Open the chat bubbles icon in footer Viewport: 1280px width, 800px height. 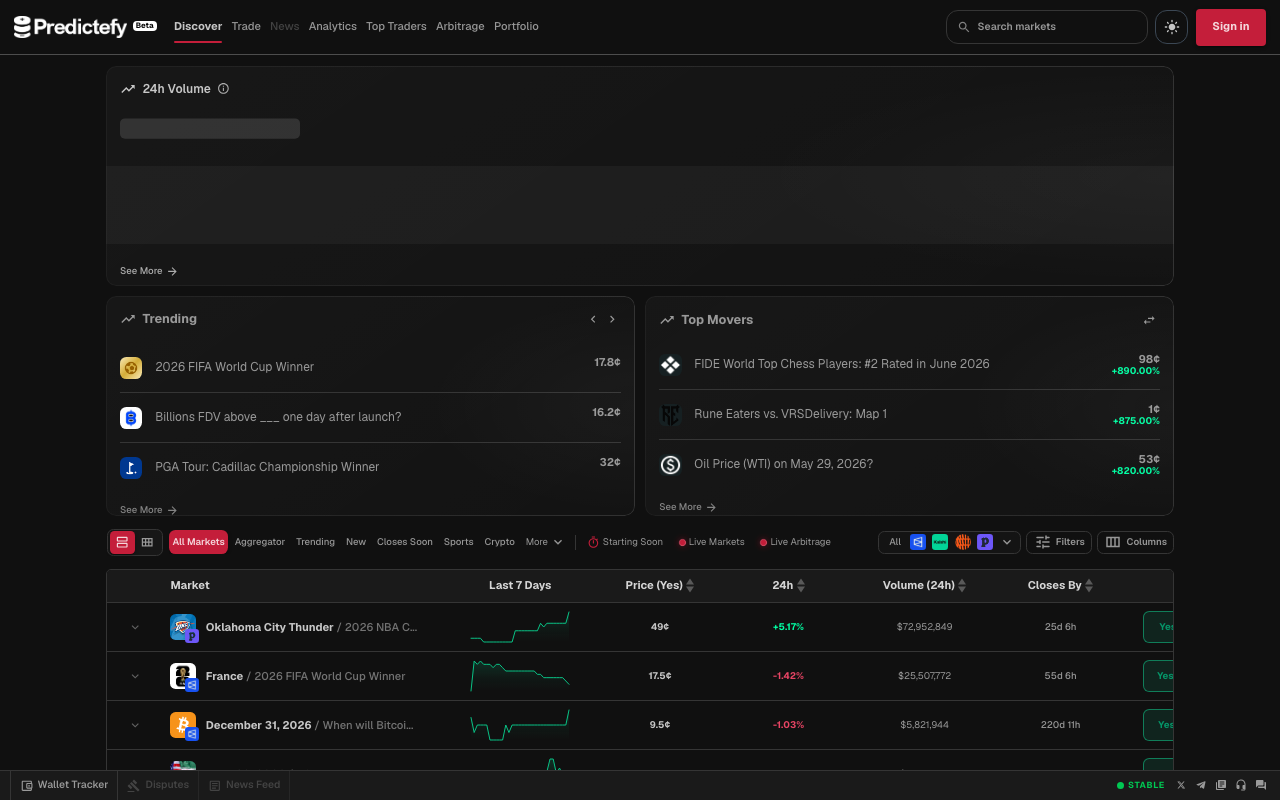(1261, 785)
